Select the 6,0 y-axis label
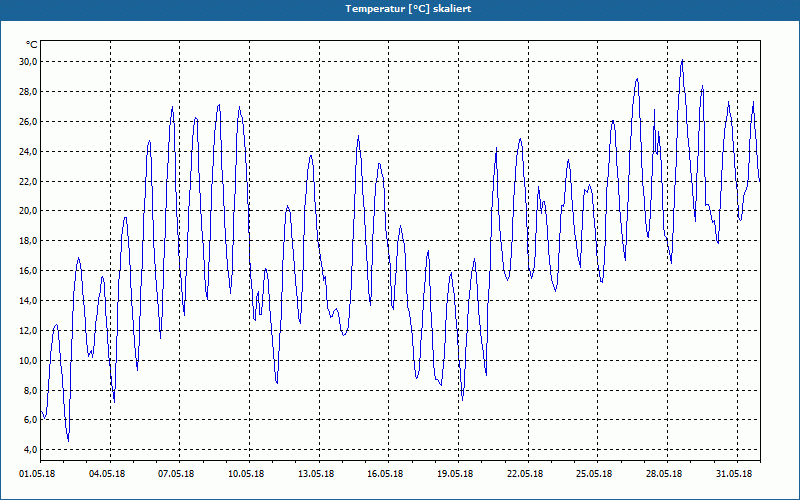The width and height of the screenshot is (800, 500). click(30, 420)
